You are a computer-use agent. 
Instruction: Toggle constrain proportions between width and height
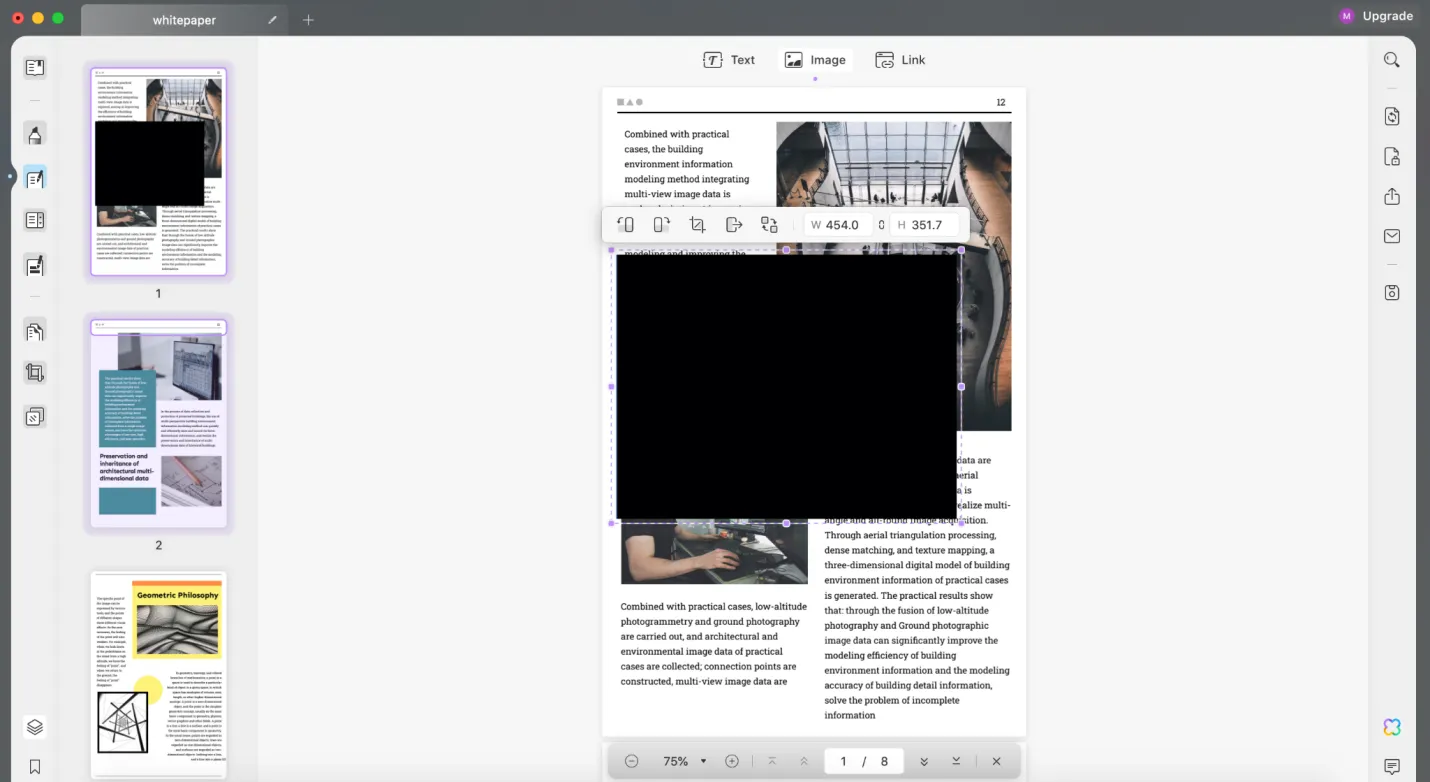click(881, 224)
